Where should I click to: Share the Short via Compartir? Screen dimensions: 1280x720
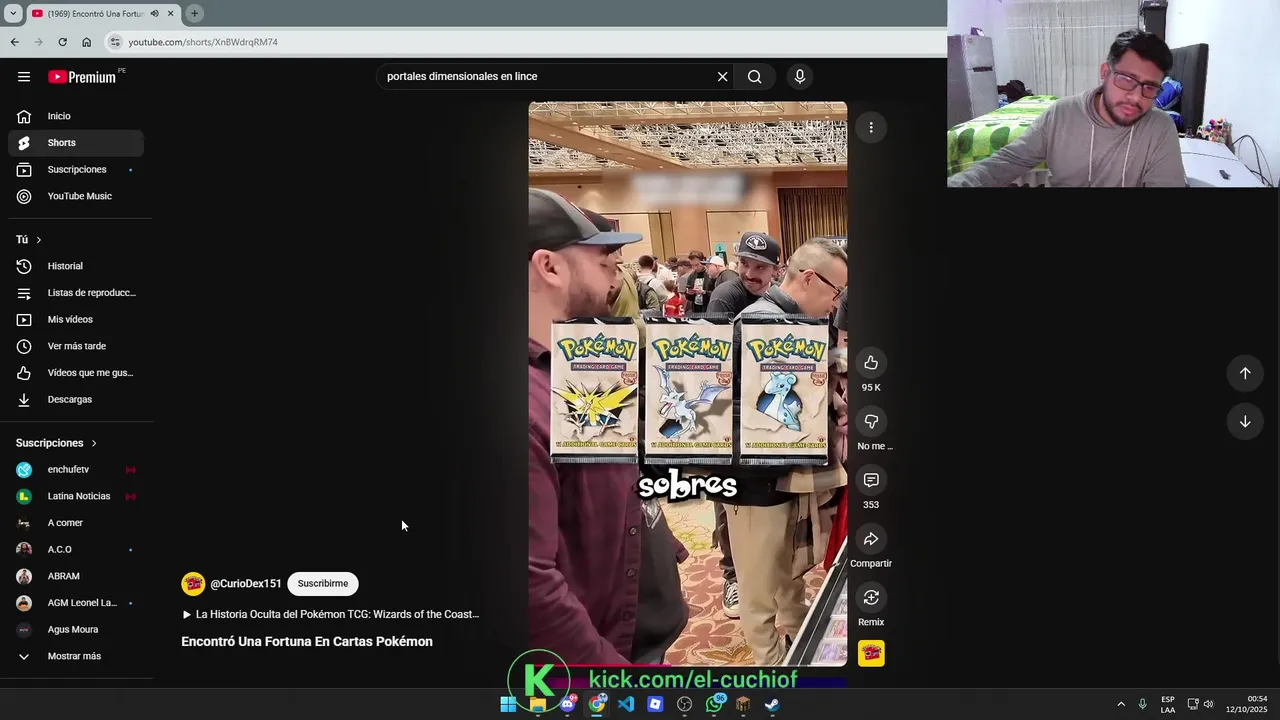click(x=871, y=540)
